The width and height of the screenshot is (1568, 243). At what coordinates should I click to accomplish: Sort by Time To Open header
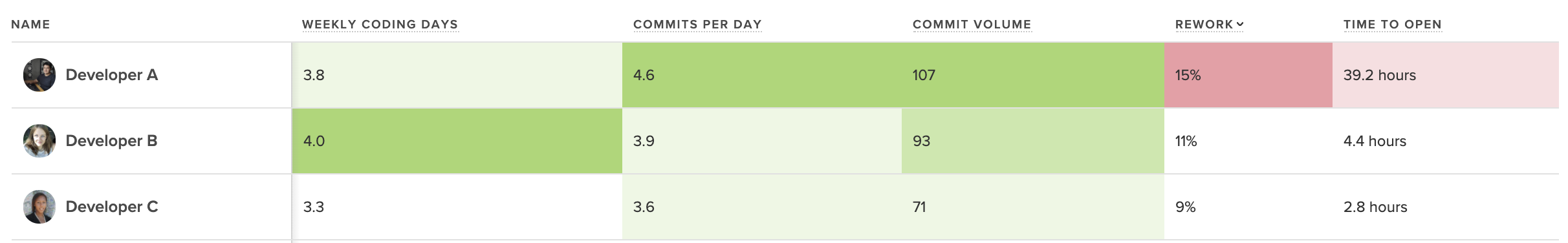tap(1392, 25)
